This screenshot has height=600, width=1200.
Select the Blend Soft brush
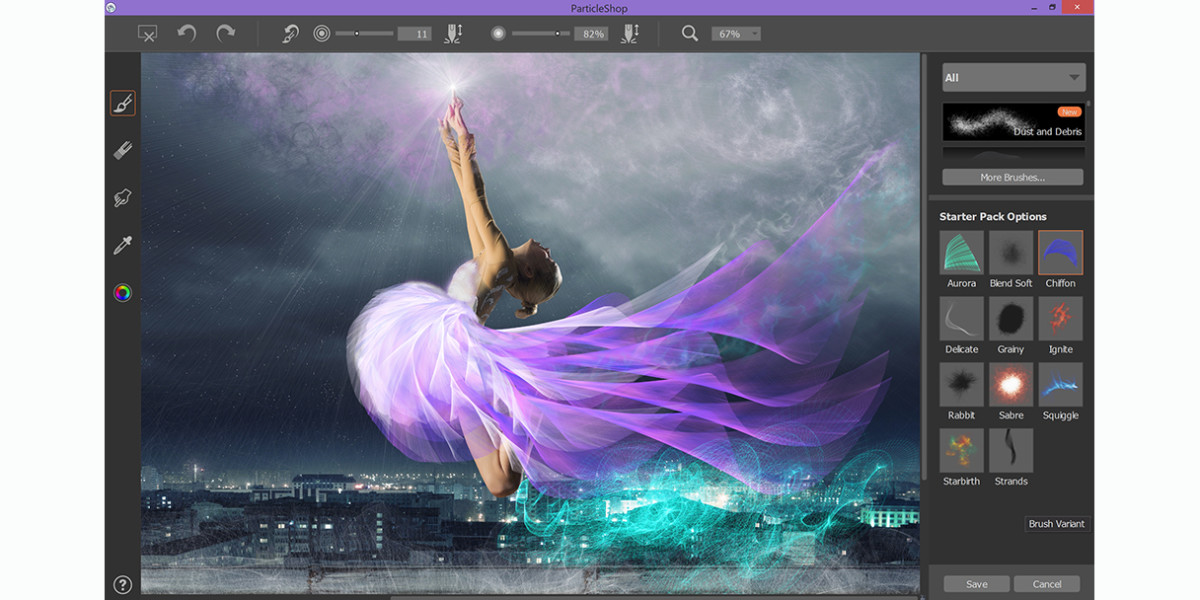click(x=1011, y=253)
